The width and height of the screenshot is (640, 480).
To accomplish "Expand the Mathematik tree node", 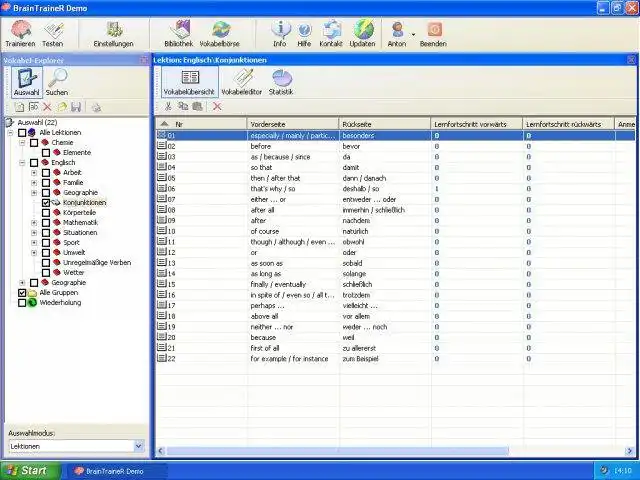I will pos(34,223).
